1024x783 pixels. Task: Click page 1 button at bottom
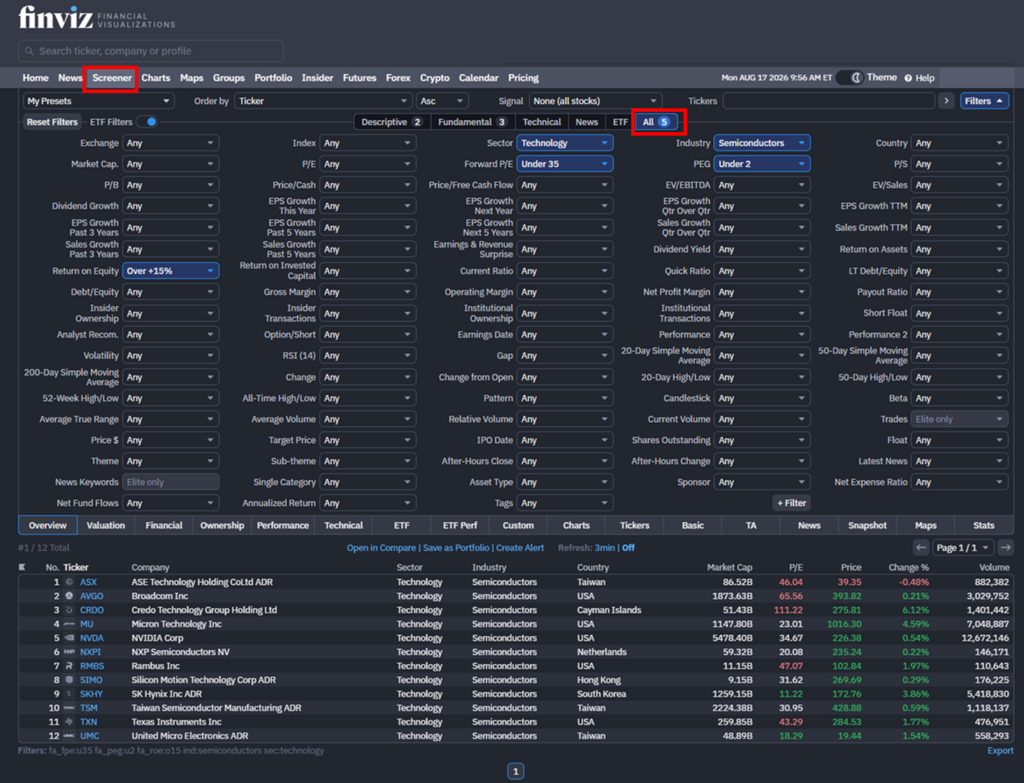(x=515, y=771)
